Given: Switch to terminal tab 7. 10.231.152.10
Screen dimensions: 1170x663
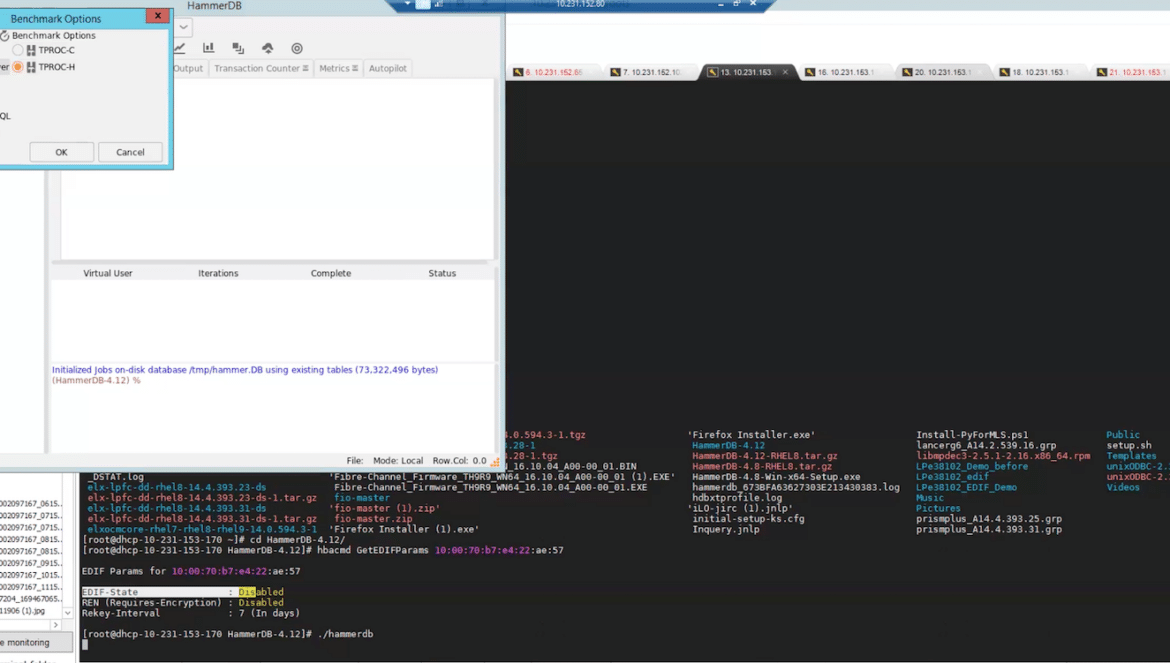Looking at the screenshot, I should pos(651,72).
